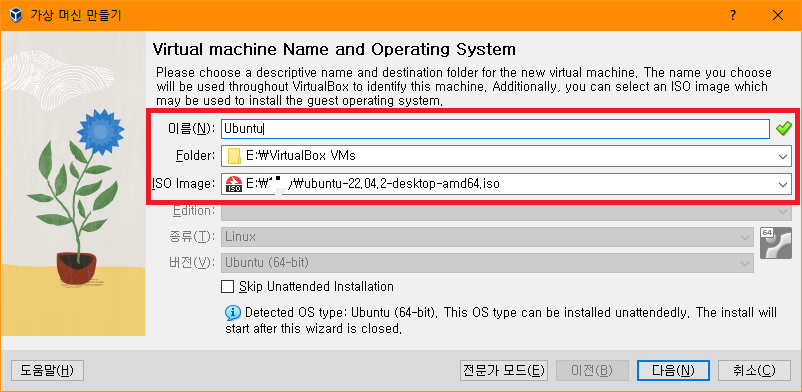Viewport: 802px width, 392px height.
Task: Click the question mark help button in title bar
Action: click(x=733, y=15)
